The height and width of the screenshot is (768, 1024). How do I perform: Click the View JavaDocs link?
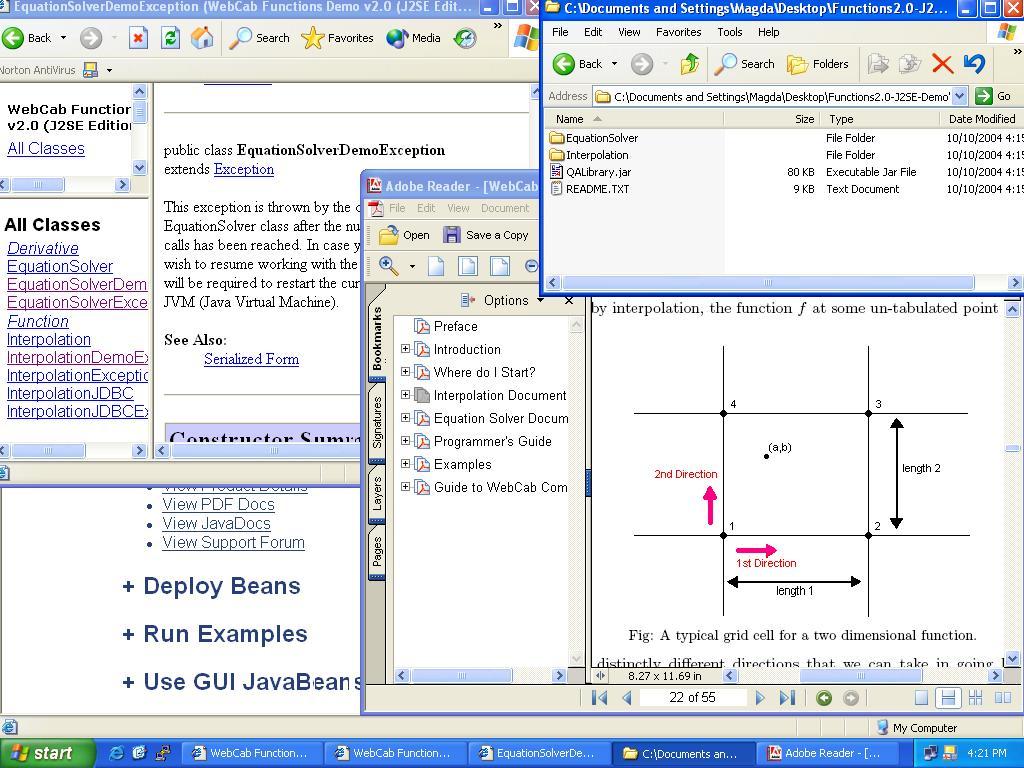click(216, 524)
